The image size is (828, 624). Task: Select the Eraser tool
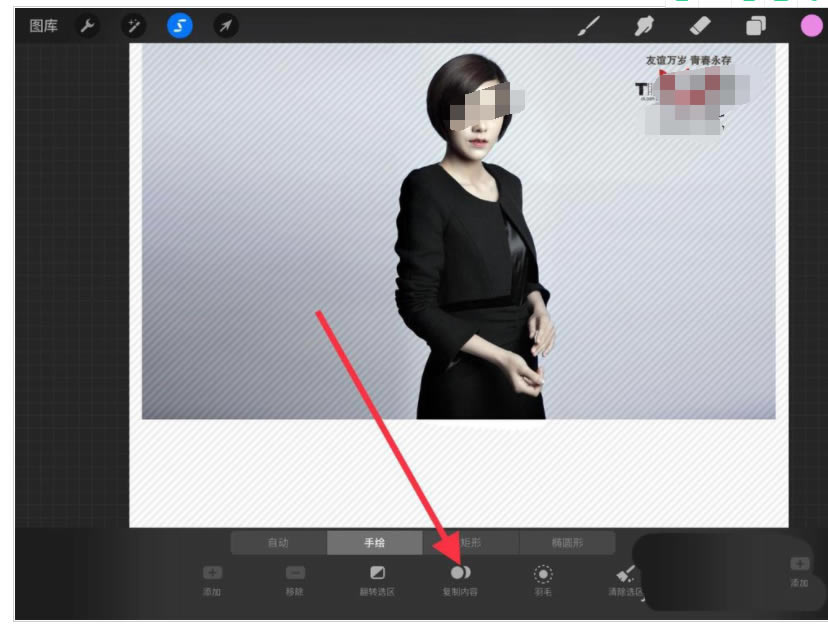(x=700, y=25)
